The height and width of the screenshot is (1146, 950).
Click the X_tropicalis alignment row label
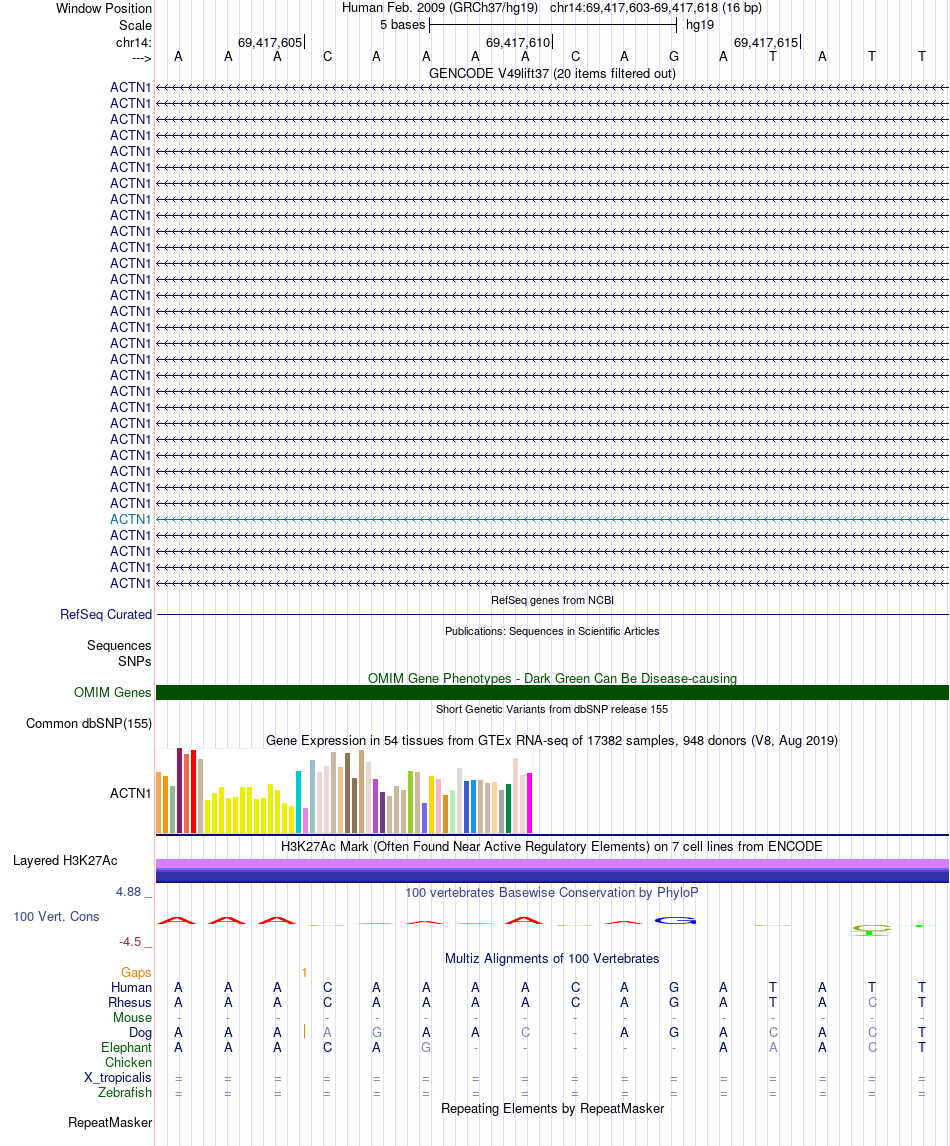118,1077
